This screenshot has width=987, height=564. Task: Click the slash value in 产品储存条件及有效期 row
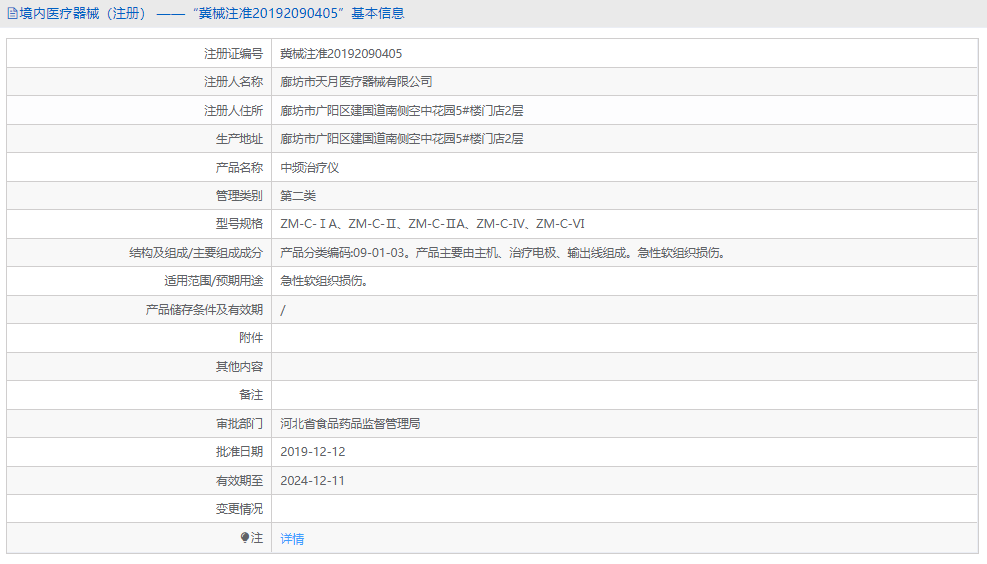(283, 310)
